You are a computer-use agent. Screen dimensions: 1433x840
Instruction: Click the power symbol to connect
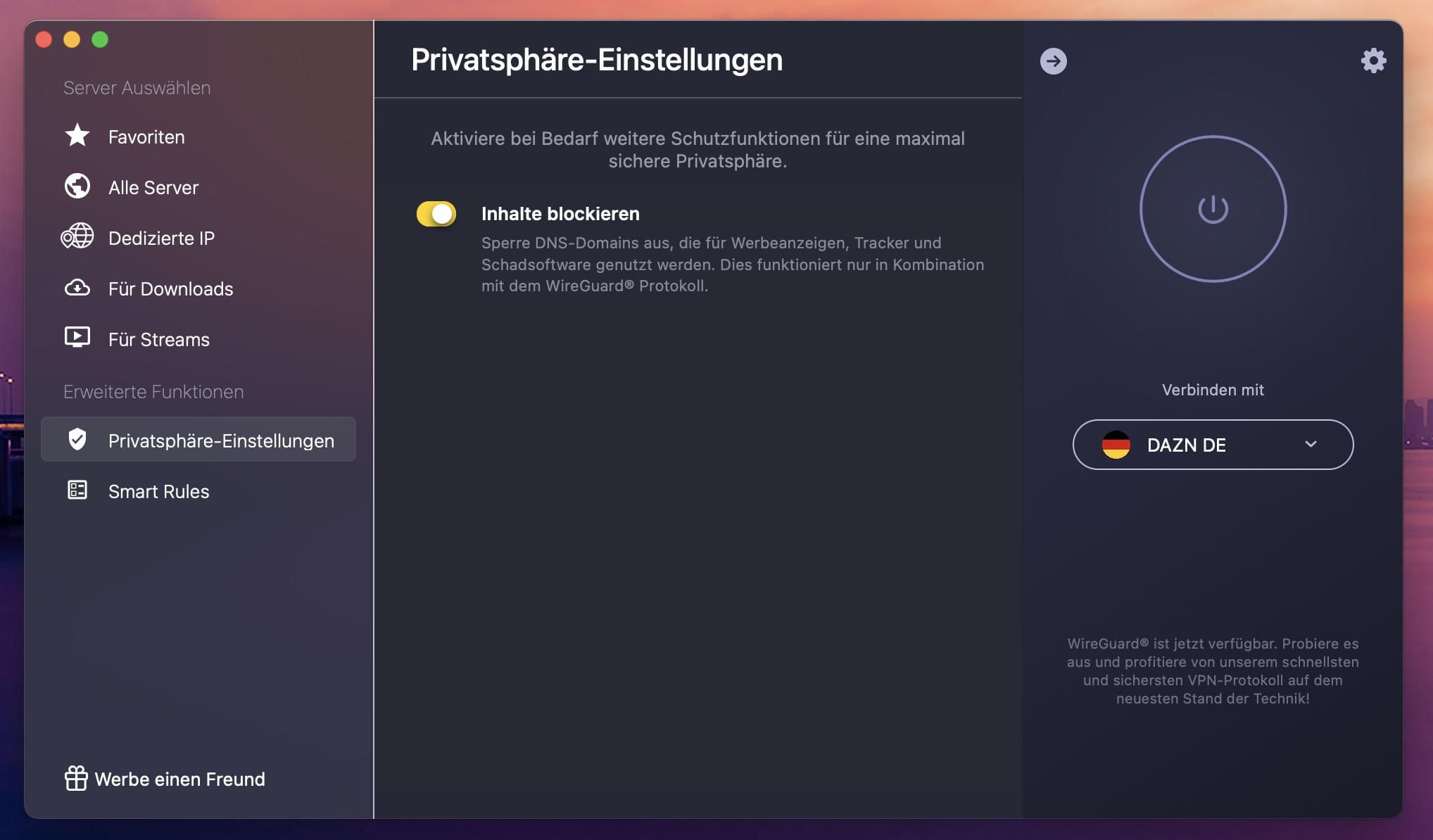click(x=1212, y=208)
